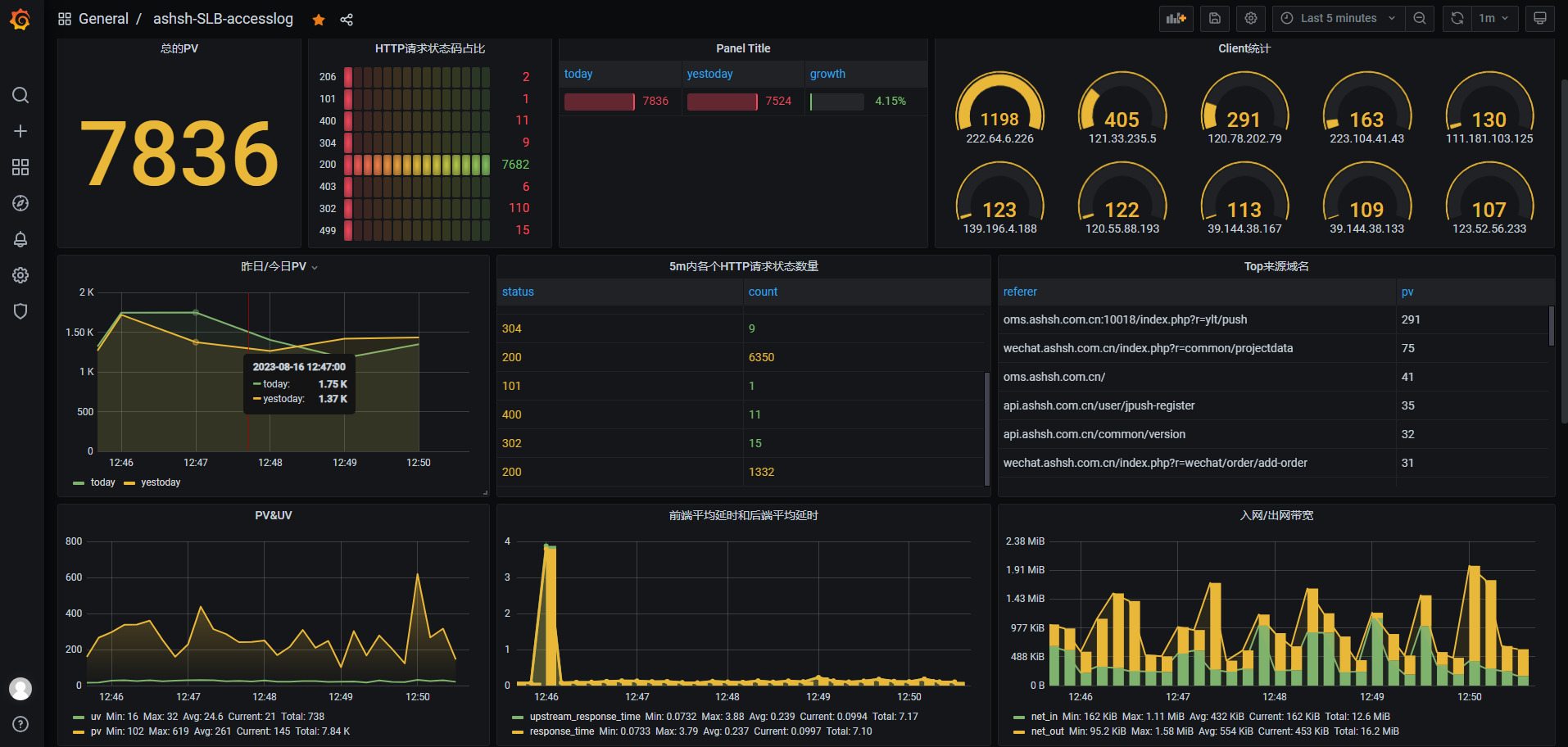Screen dimensions: 1568x747
Task: Go to the General folder breadcrumb
Action: (103, 19)
